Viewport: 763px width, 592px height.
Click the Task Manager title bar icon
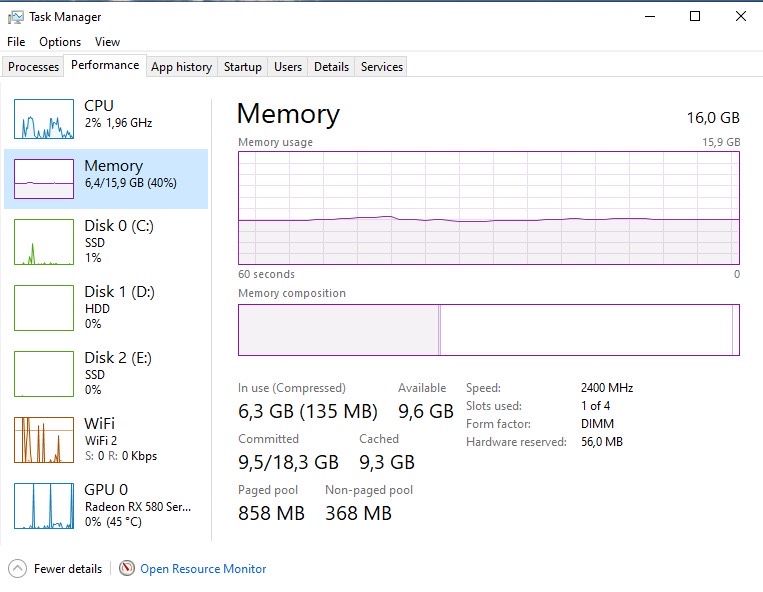16,17
